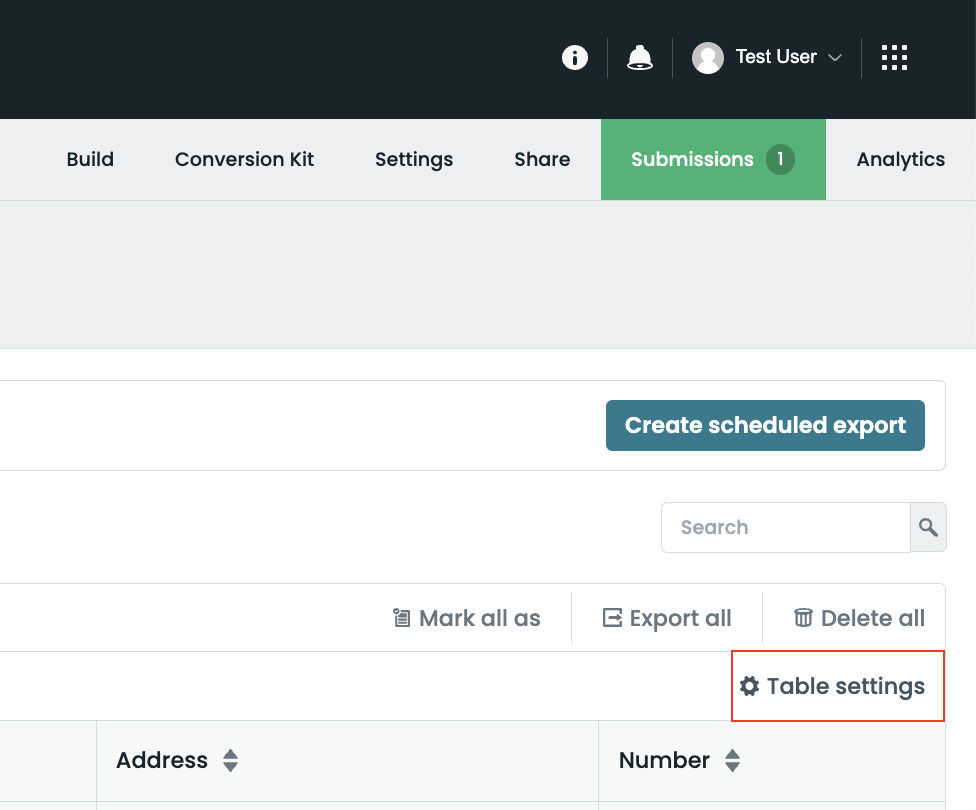Click Export all submissions
The height and width of the screenshot is (810, 976).
click(667, 618)
